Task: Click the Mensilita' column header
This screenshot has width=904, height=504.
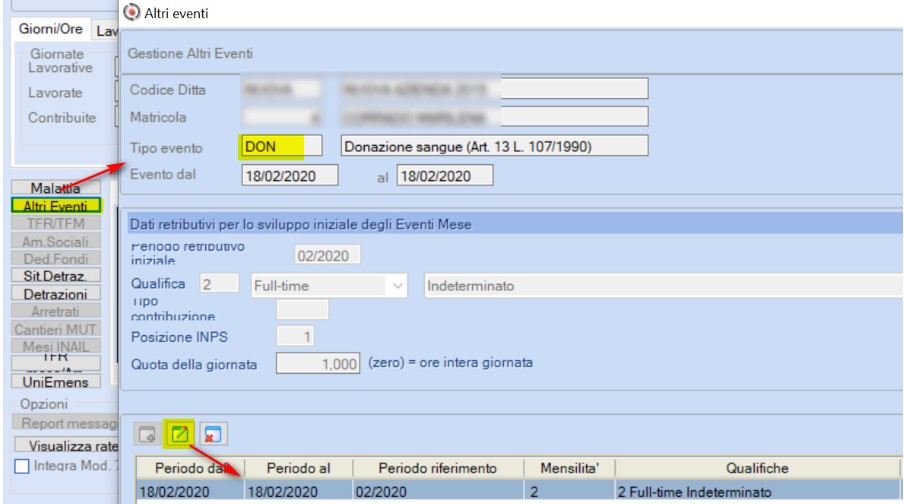Action: pyautogui.click(x=570, y=468)
